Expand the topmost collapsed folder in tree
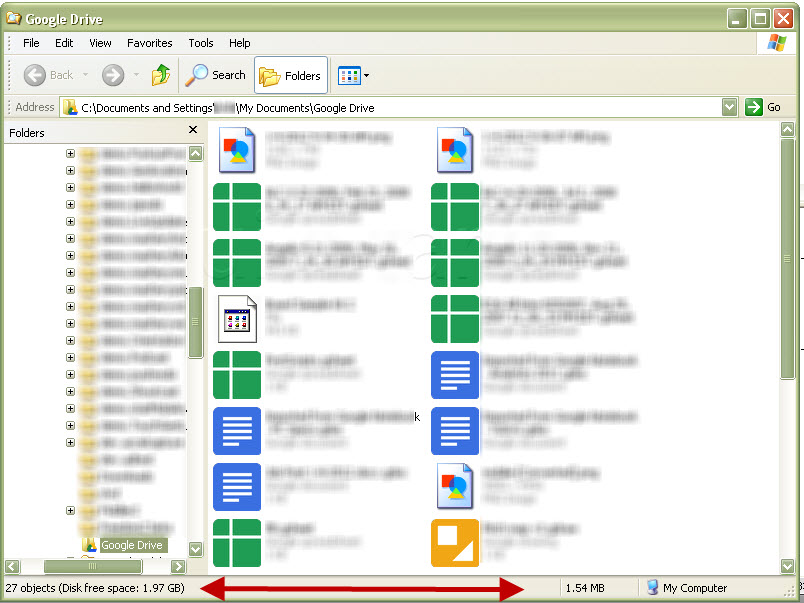Image resolution: width=804 pixels, height=603 pixels. [70, 153]
